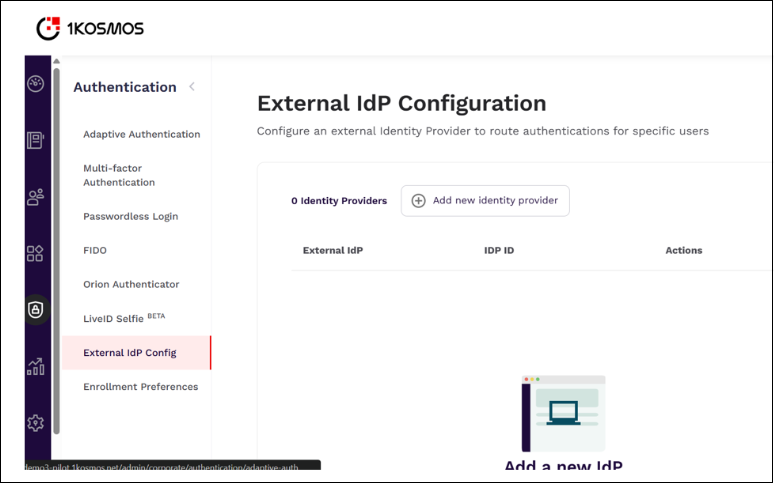Open the reports chart icon in sidebar
Viewport: 774px width, 483px height.
[x=36, y=366]
